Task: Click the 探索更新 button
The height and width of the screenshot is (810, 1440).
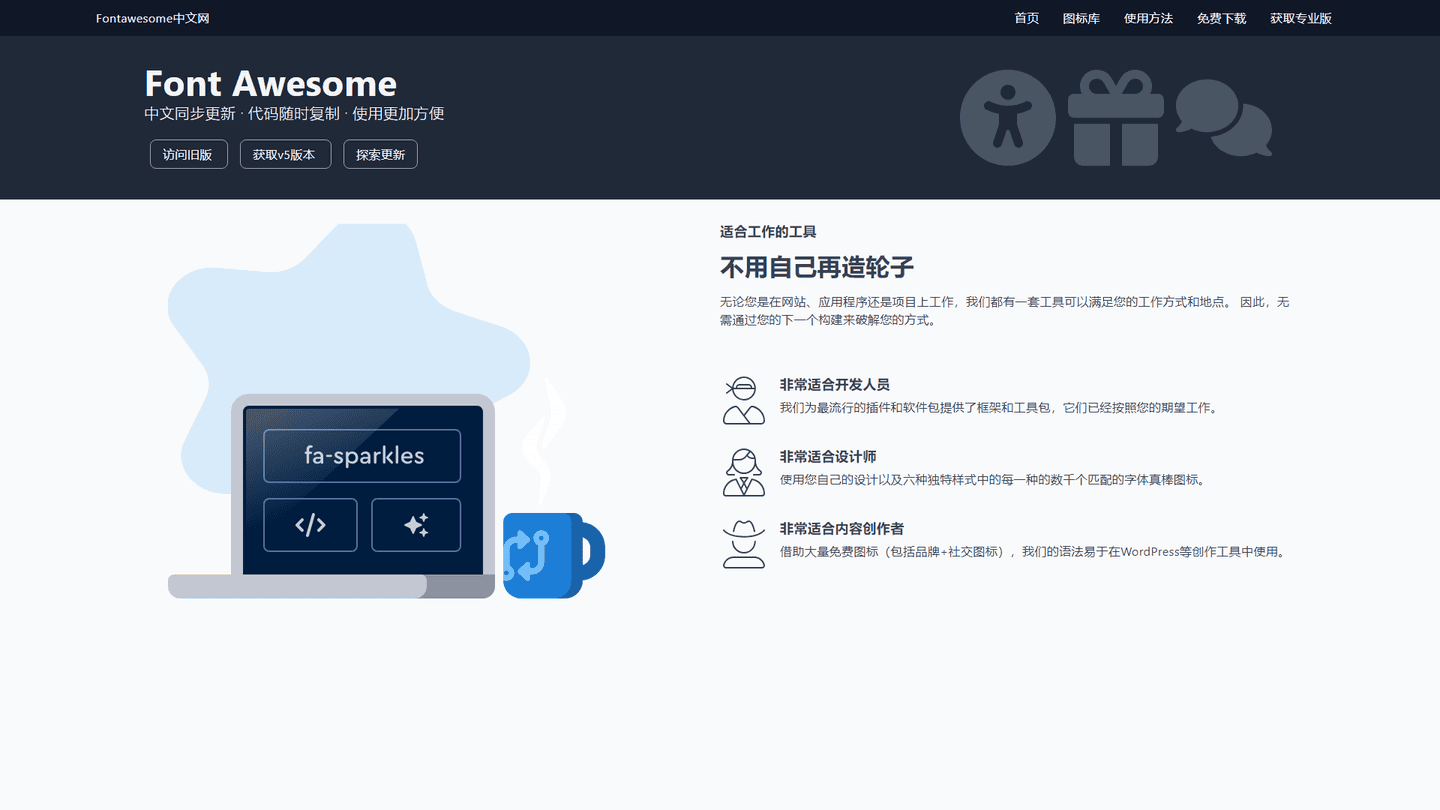Action: (x=380, y=154)
